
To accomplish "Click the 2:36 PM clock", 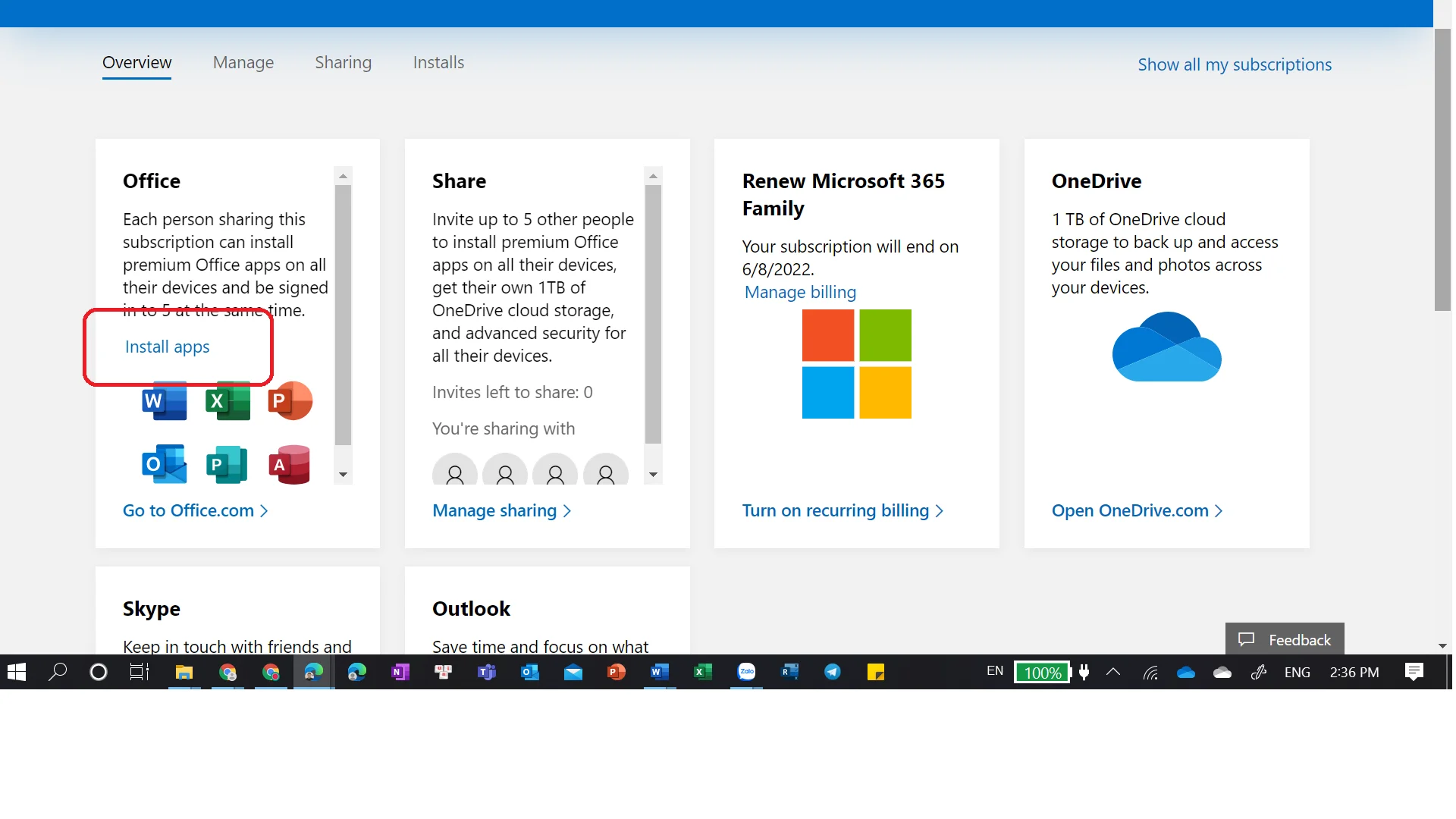I will click(1354, 673).
